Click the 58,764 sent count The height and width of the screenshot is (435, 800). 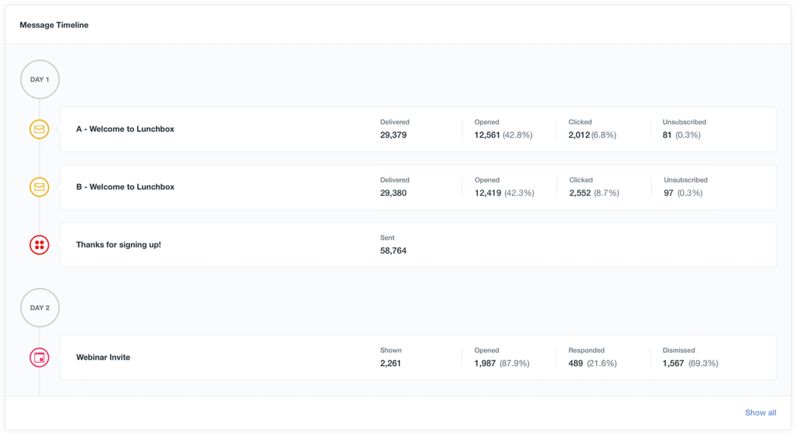click(393, 251)
